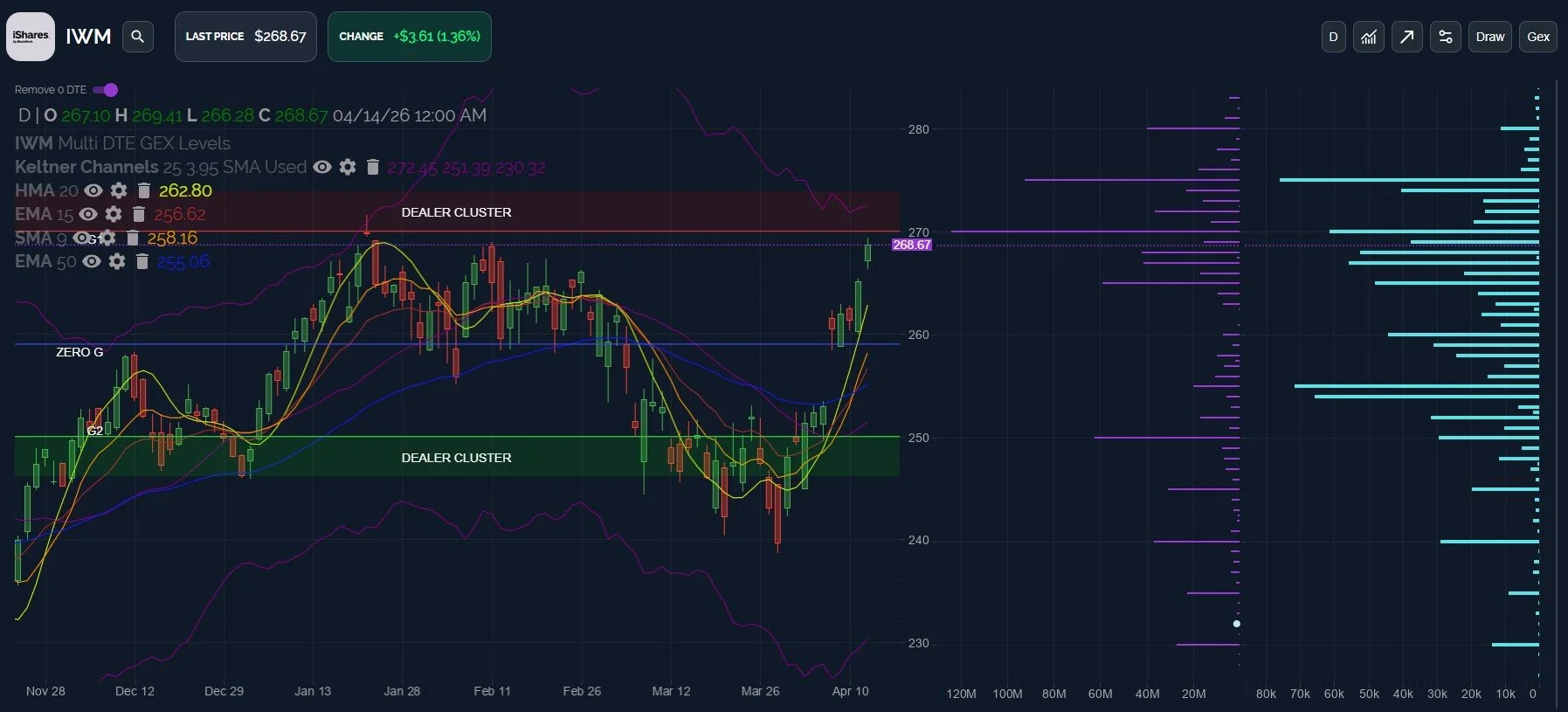This screenshot has width=1568, height=712.
Task: Click the EMA 15 value 256.62
Action: [x=180, y=214]
